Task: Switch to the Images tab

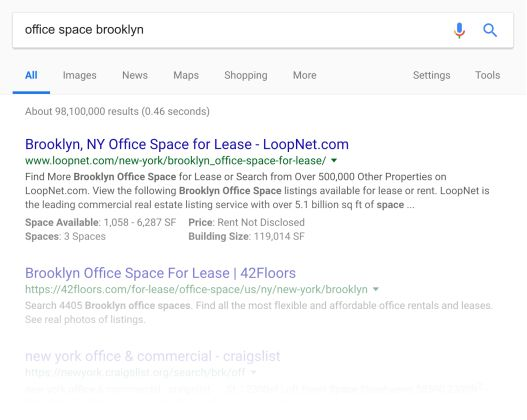Action: coord(80,75)
